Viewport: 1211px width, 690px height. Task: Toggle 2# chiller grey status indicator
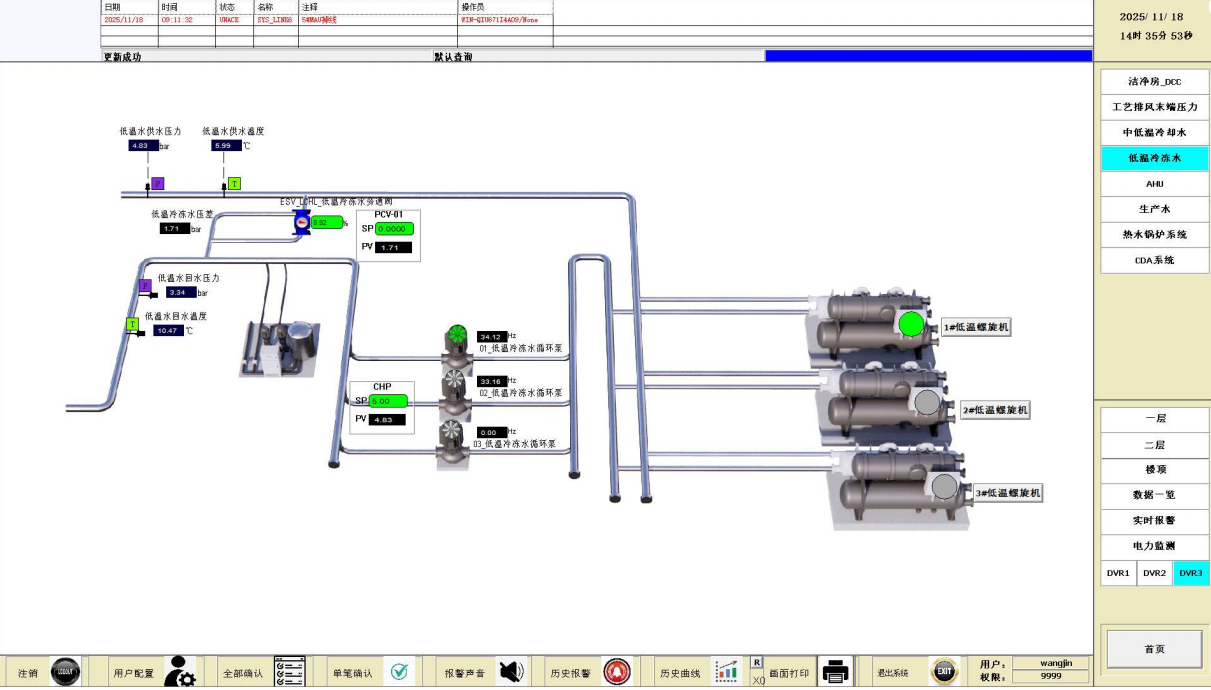pyautogui.click(x=928, y=402)
